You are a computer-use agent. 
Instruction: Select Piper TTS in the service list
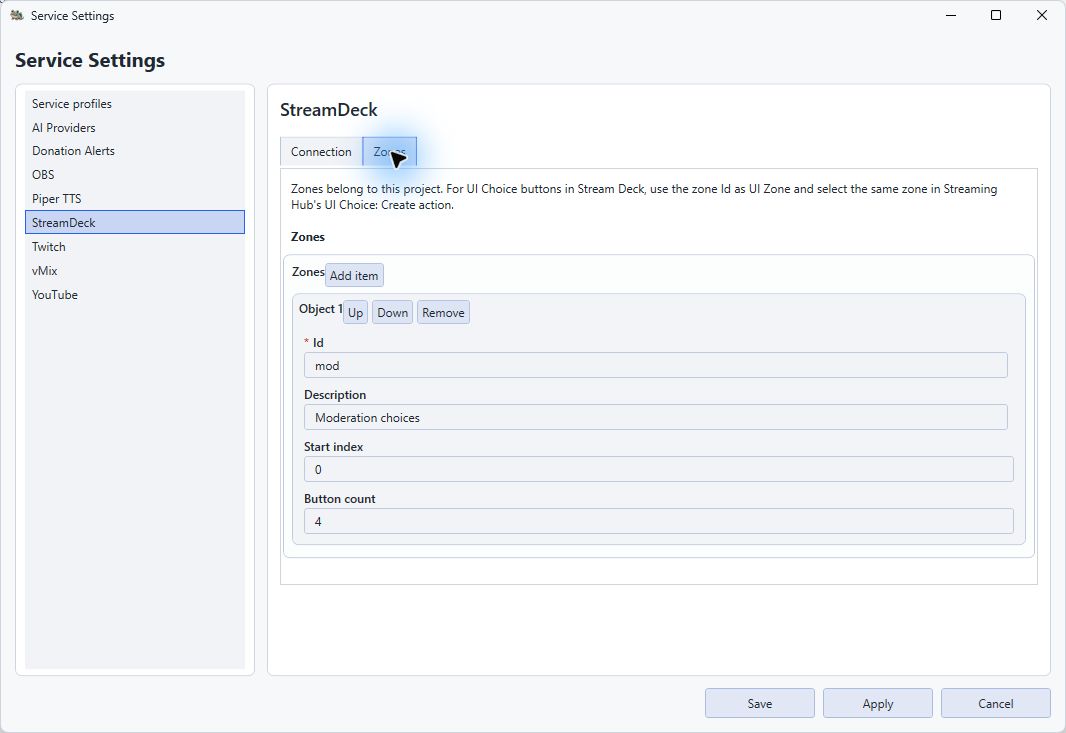click(x=135, y=199)
